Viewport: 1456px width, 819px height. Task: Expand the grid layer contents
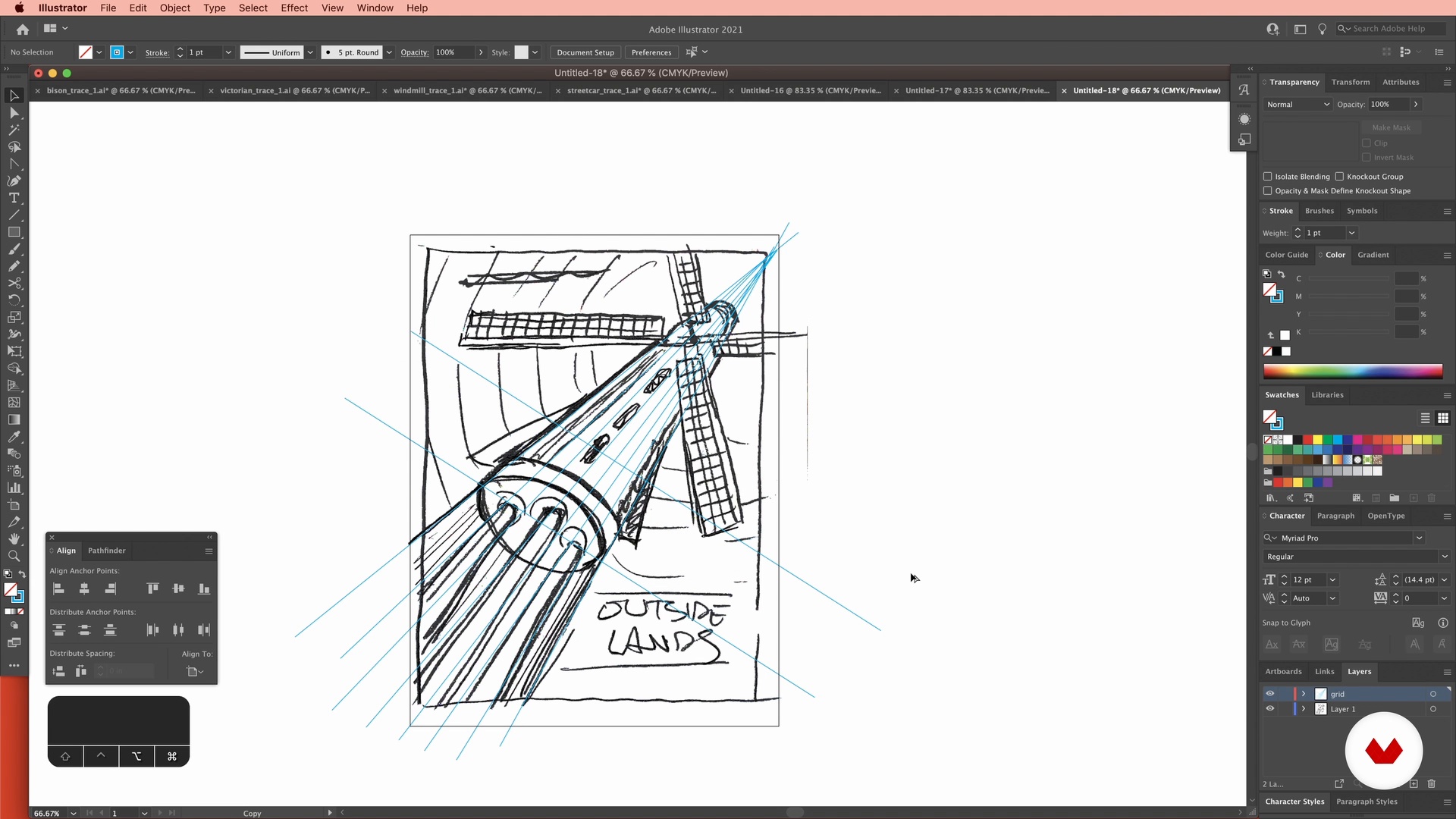1304,694
